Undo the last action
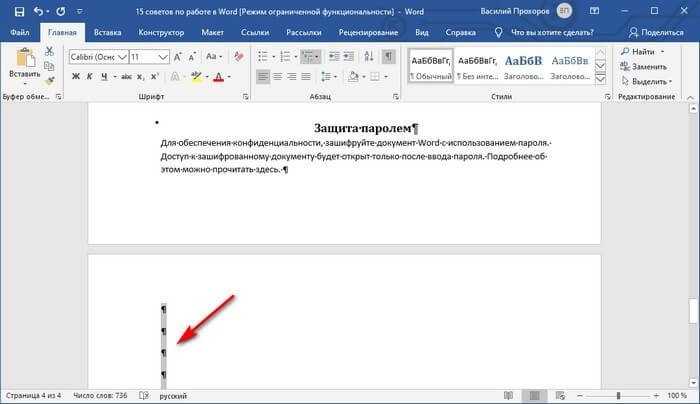 [38, 12]
